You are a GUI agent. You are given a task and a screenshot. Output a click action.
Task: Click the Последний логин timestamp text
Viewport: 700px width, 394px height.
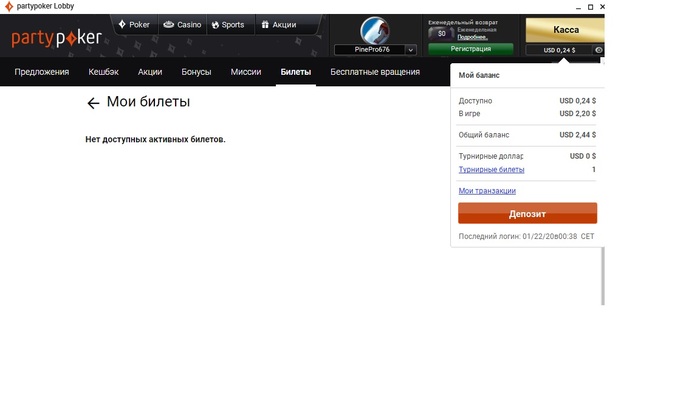pos(526,236)
